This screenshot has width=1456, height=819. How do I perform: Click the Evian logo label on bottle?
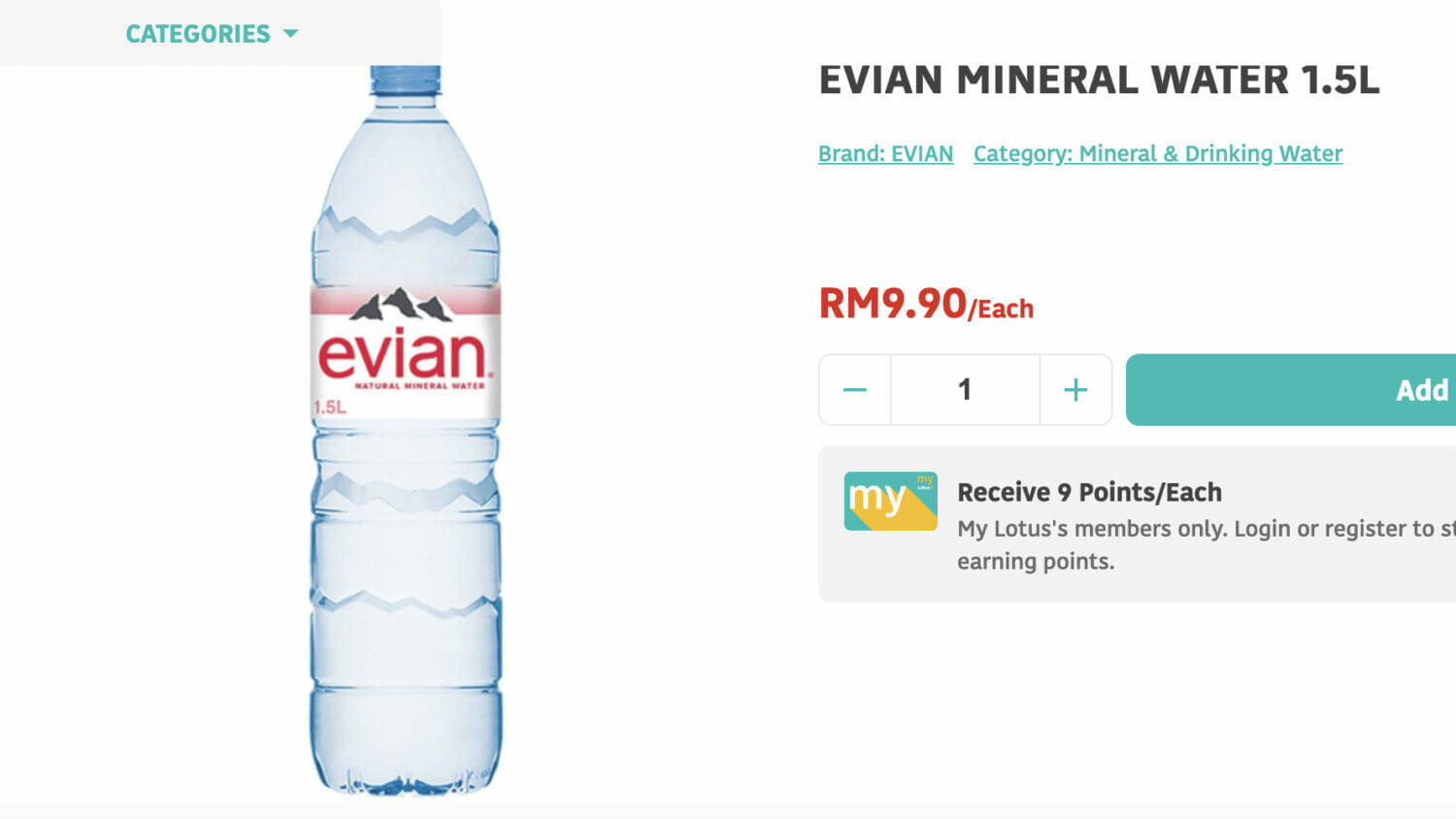click(x=405, y=355)
